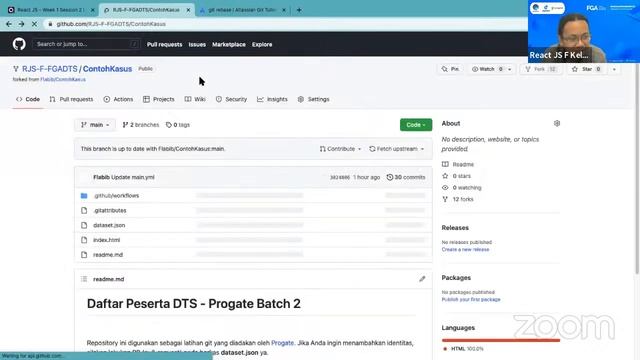Click the browser address bar
The height and width of the screenshot is (360, 640).
(x=286, y=24)
